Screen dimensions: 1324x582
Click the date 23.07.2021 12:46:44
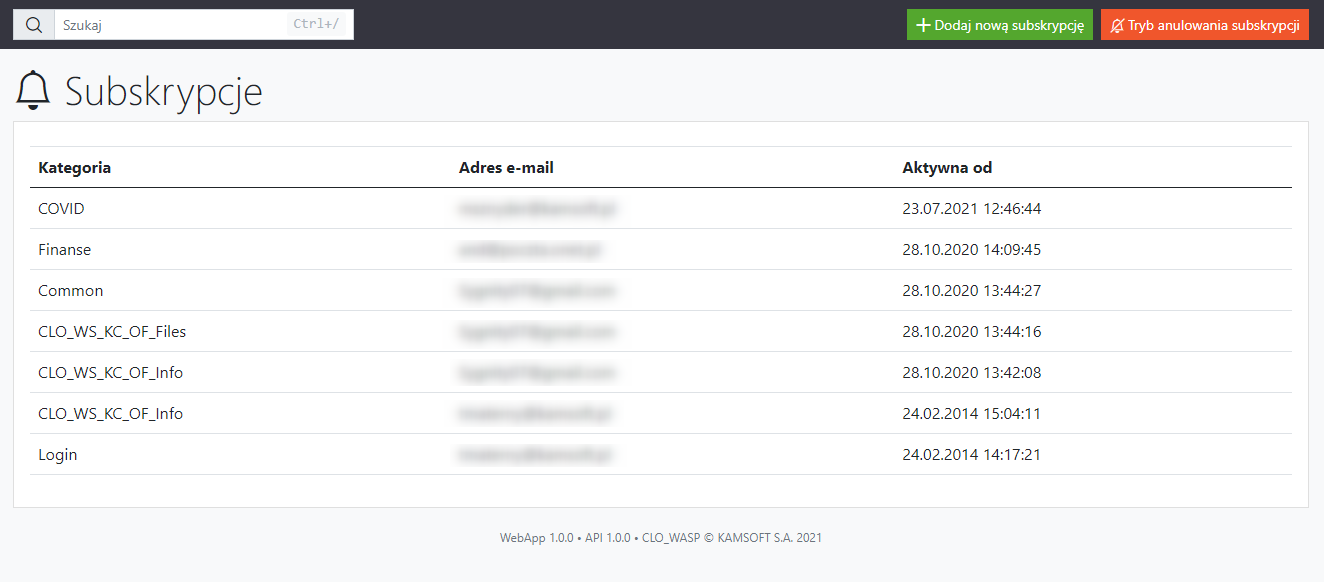(x=971, y=209)
